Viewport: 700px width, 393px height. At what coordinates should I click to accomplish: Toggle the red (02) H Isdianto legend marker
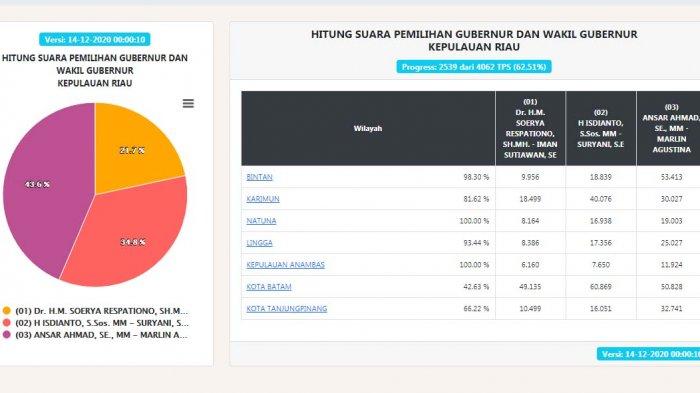click(6, 322)
